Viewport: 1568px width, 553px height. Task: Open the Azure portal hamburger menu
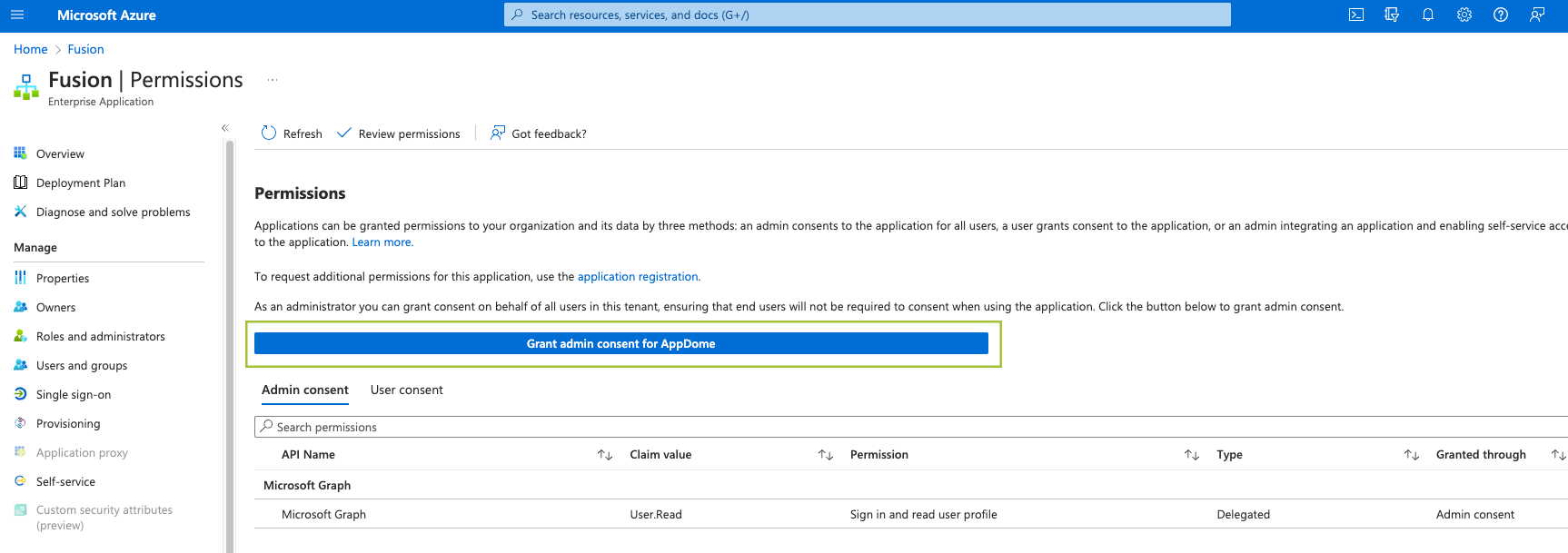click(x=17, y=15)
